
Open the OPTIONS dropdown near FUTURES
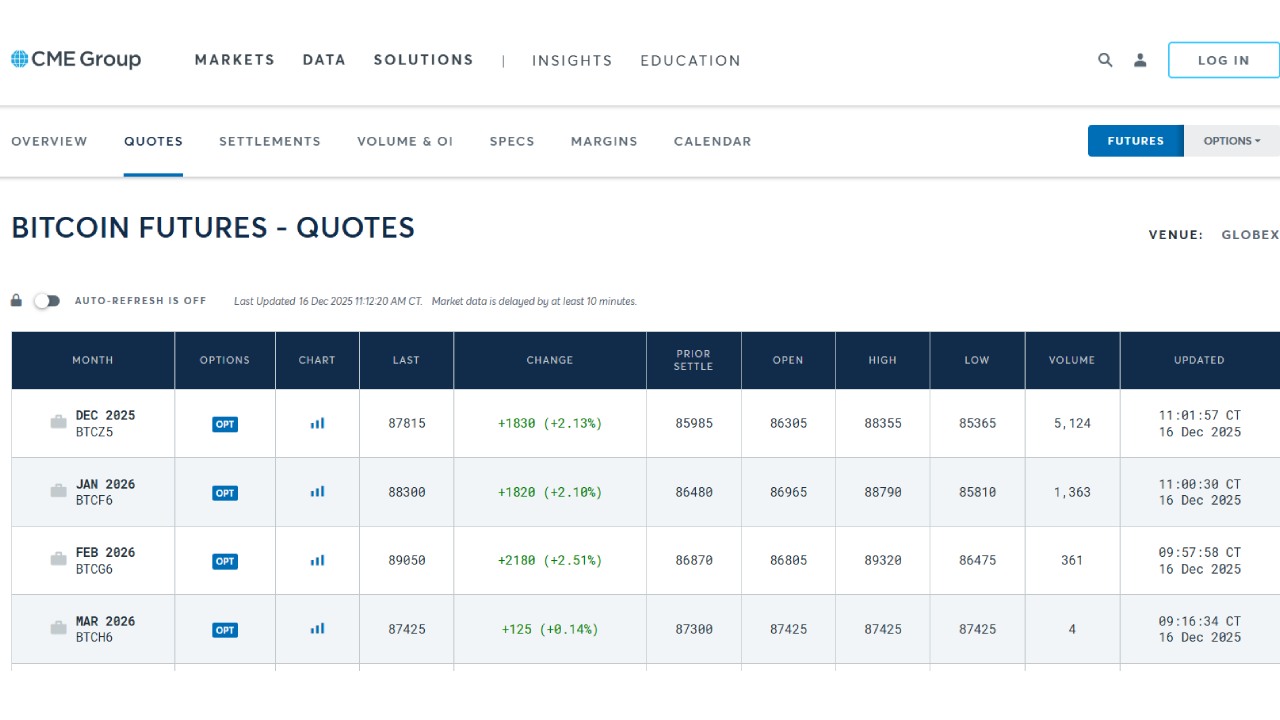1232,141
